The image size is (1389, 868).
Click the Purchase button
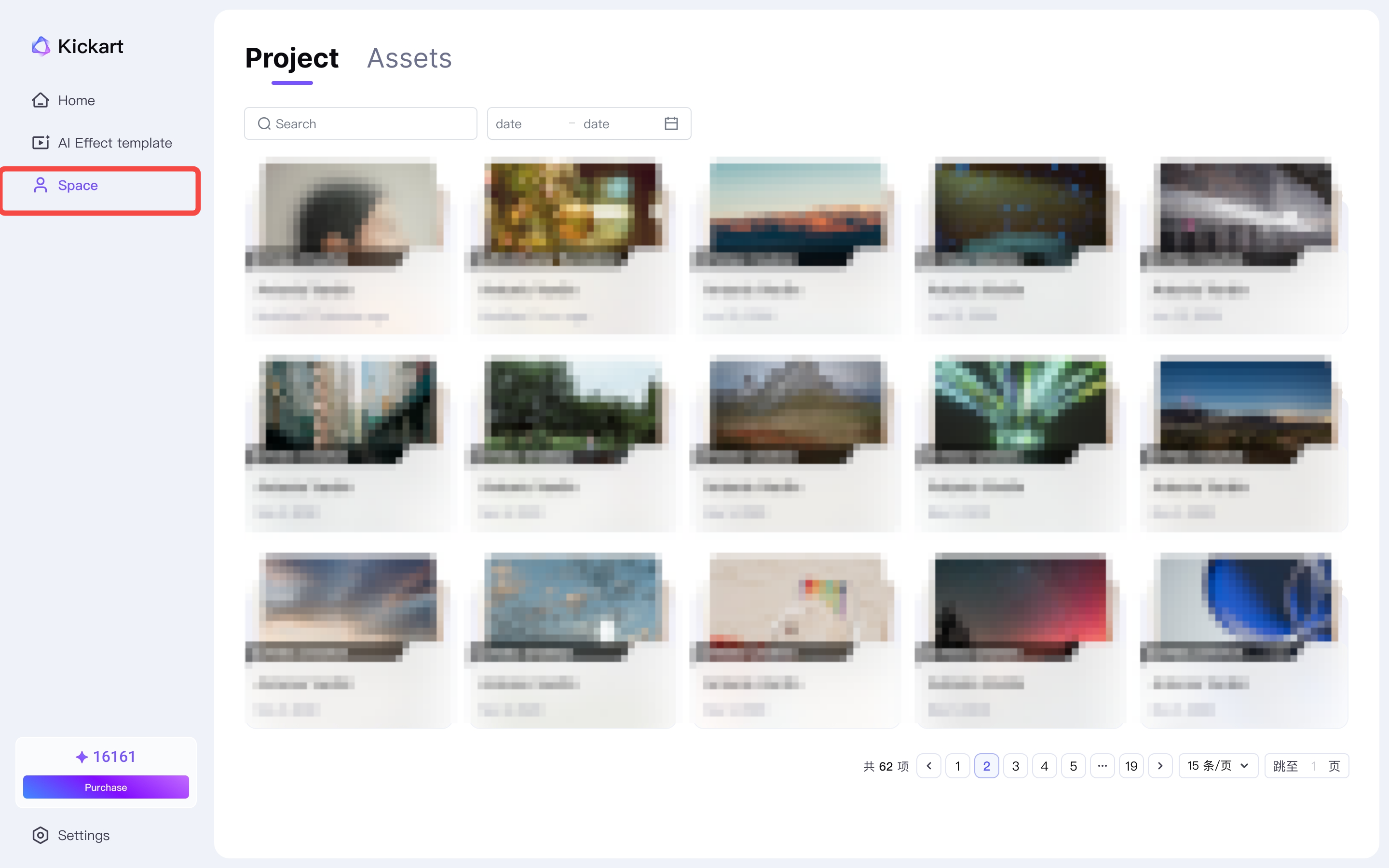106,787
